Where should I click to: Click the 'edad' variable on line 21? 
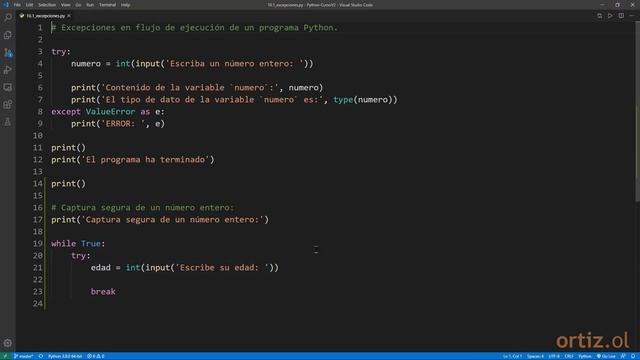click(100, 267)
